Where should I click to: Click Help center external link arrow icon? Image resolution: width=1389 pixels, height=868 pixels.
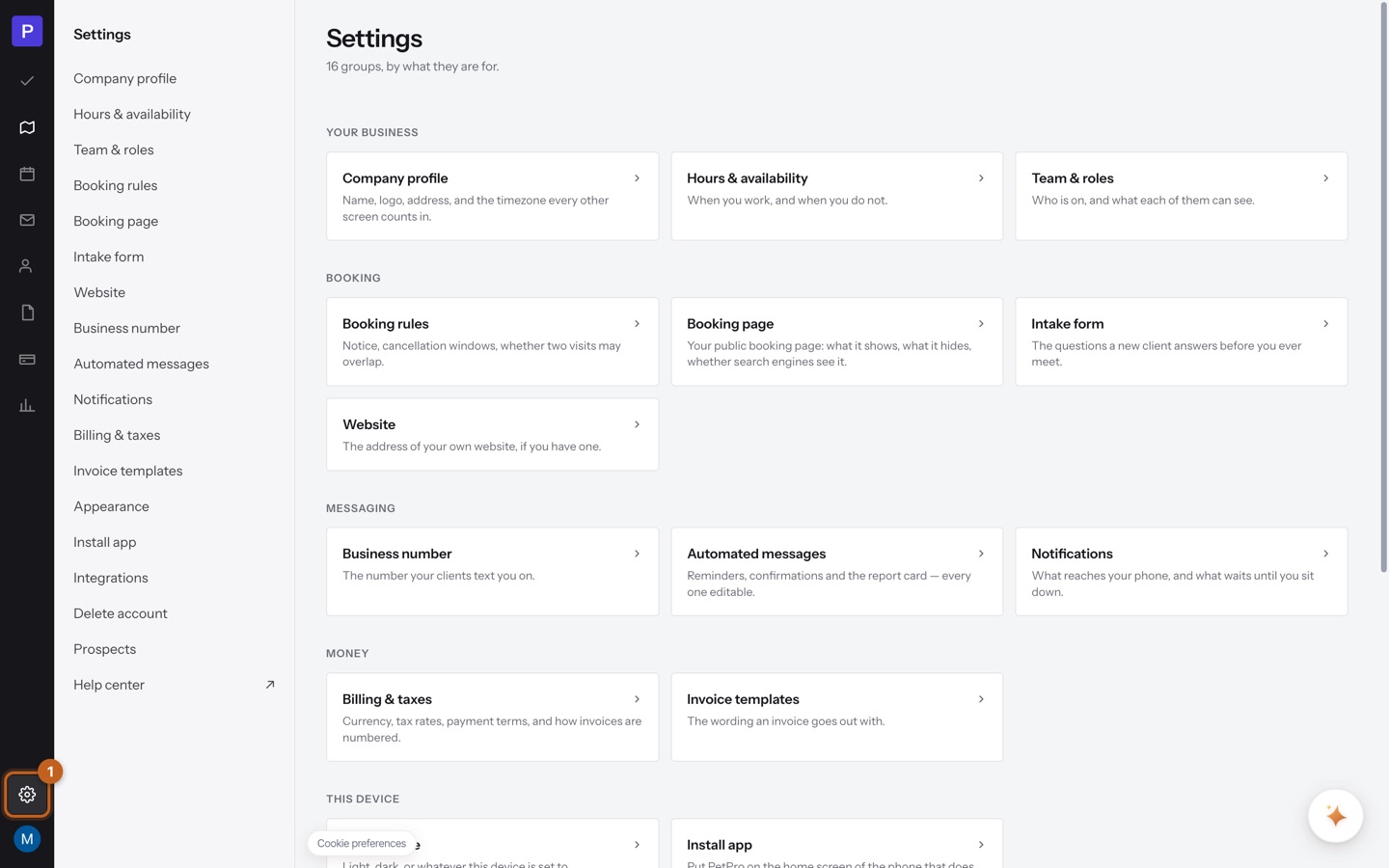(270, 685)
